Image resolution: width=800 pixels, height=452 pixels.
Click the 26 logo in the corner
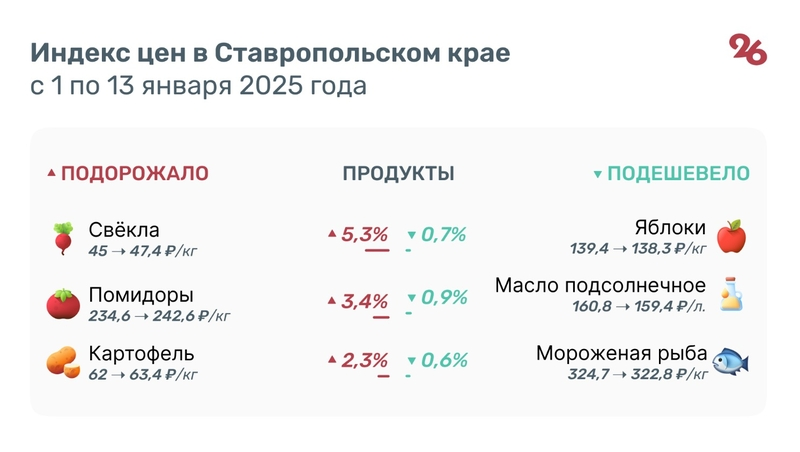[748, 49]
